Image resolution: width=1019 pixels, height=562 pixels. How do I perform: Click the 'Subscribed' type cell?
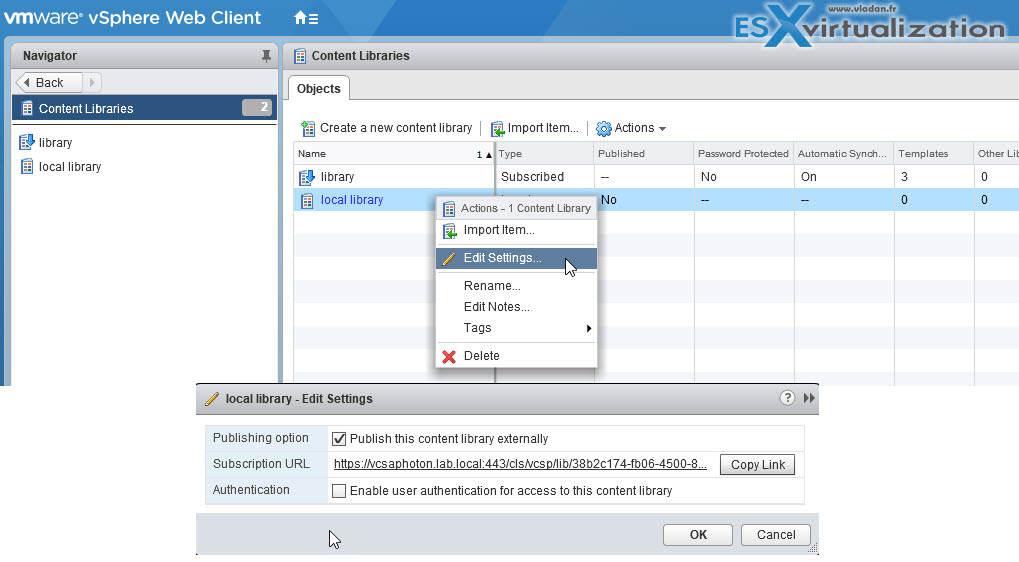click(532, 177)
